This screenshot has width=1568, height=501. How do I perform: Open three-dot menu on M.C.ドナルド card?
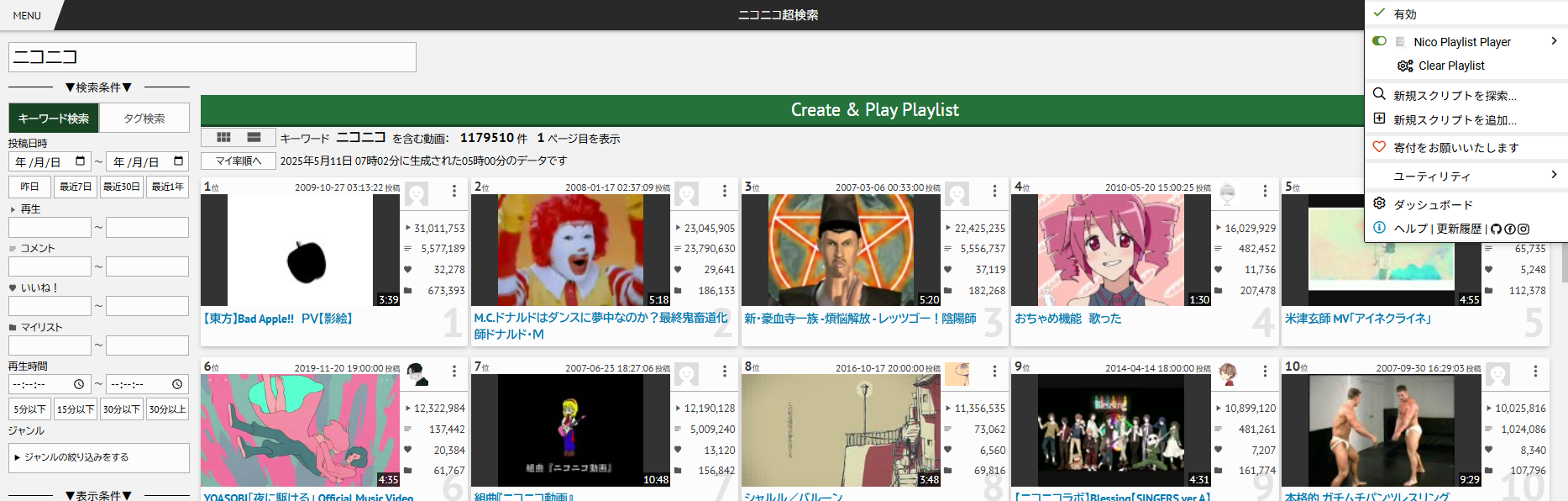(x=725, y=192)
